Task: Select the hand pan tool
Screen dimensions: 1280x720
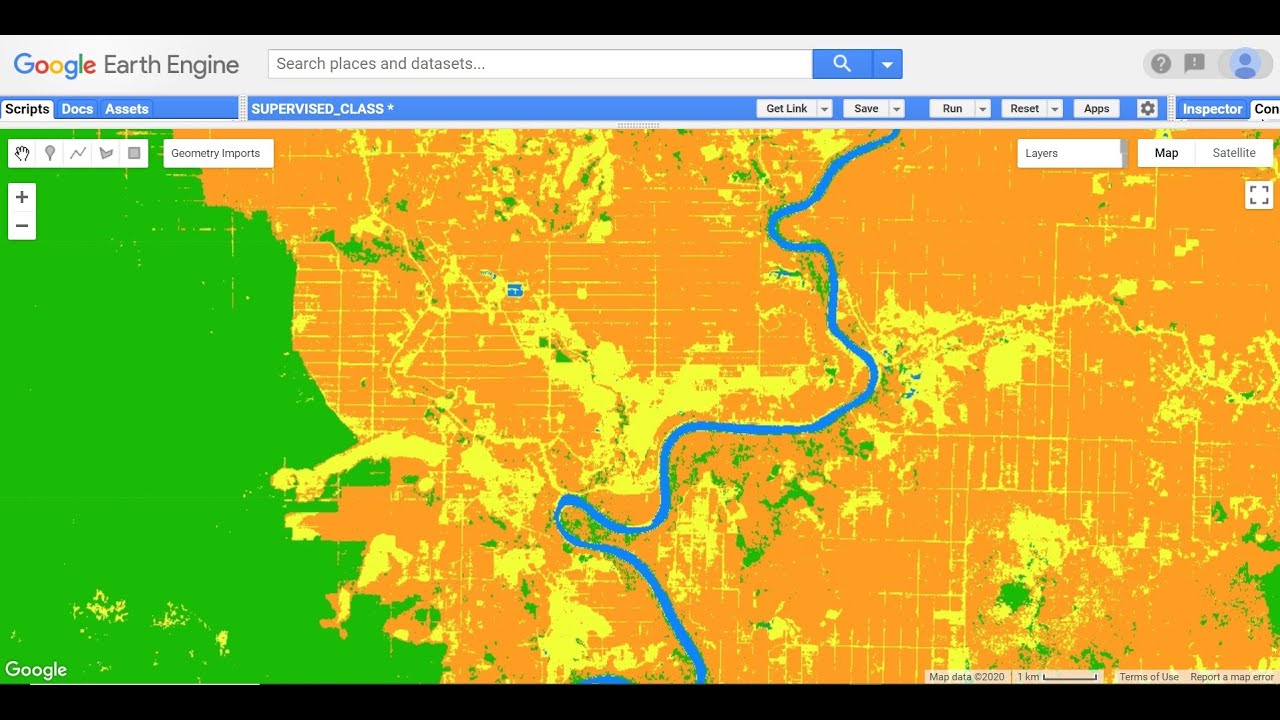Action: (x=22, y=153)
